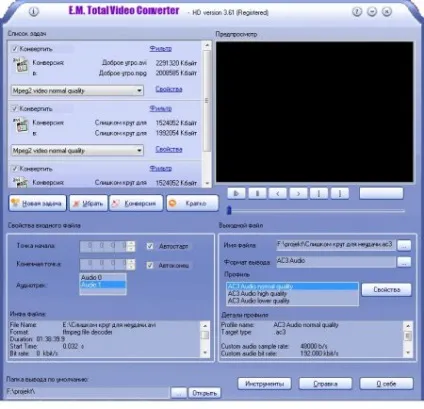Click end point time stepper
The image size is (424, 409).
tap(131, 265)
